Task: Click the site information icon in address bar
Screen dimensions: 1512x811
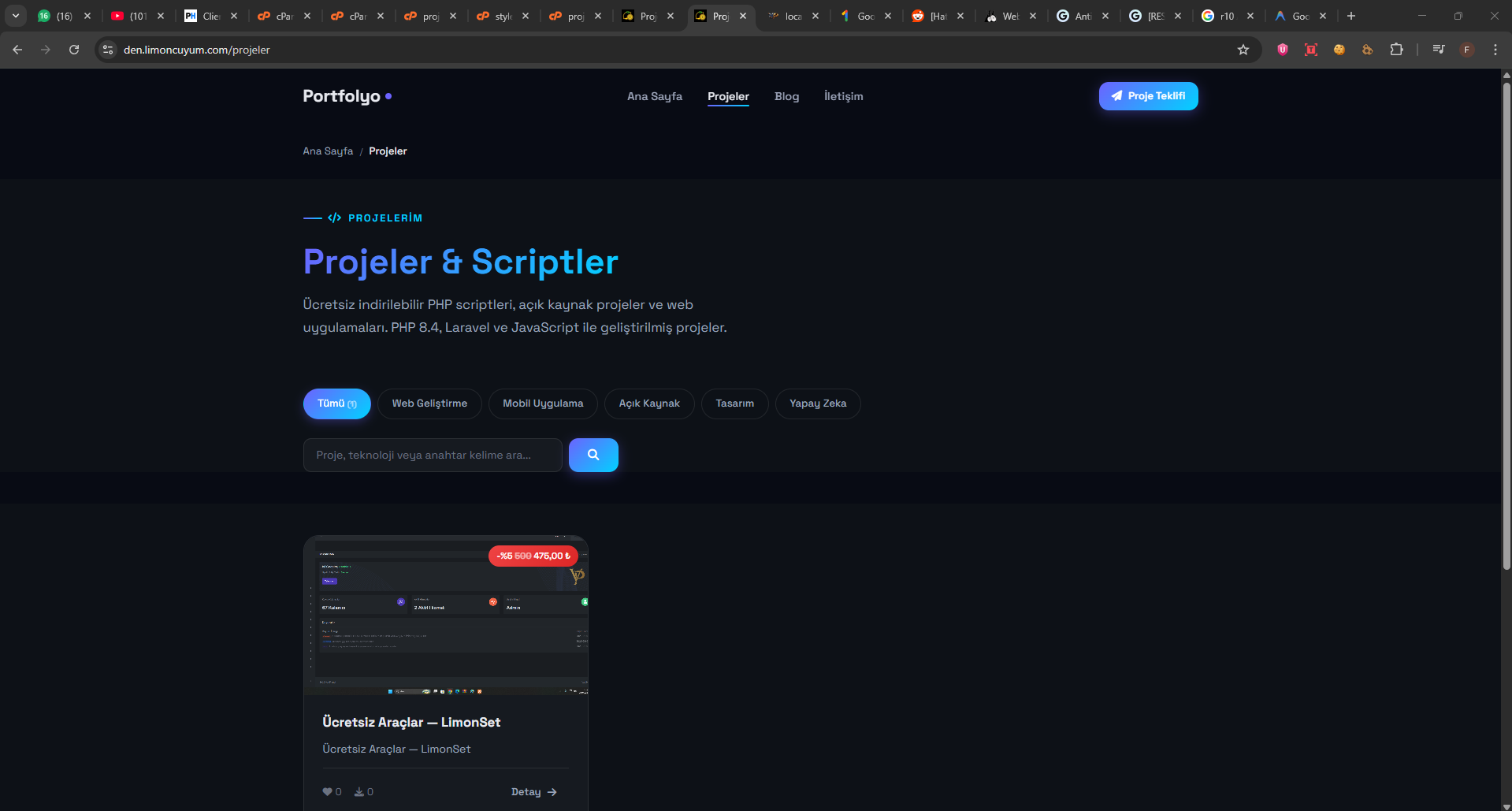Action: click(x=109, y=50)
